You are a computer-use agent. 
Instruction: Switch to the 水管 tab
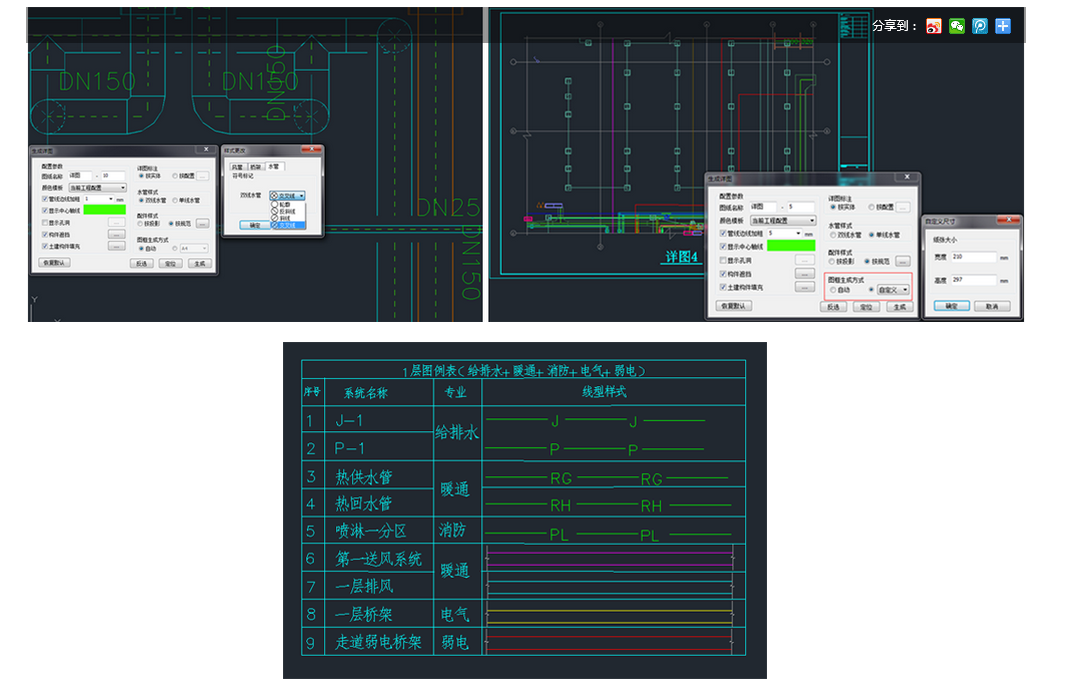click(274, 166)
